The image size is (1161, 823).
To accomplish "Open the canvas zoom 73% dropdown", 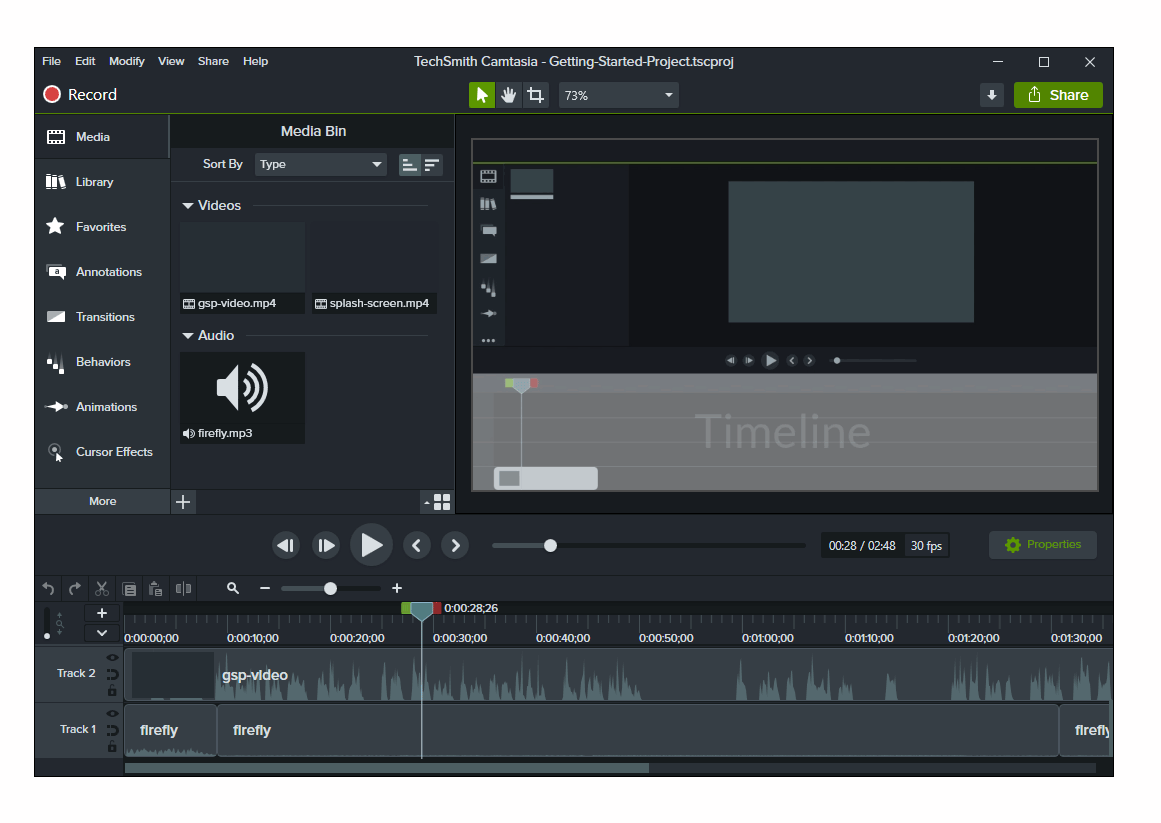I will pyautogui.click(x=618, y=95).
